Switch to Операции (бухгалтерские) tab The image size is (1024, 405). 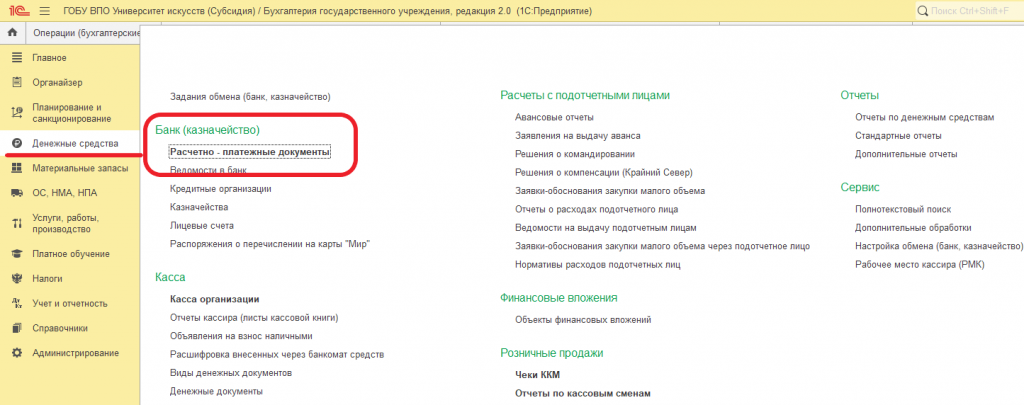point(86,33)
